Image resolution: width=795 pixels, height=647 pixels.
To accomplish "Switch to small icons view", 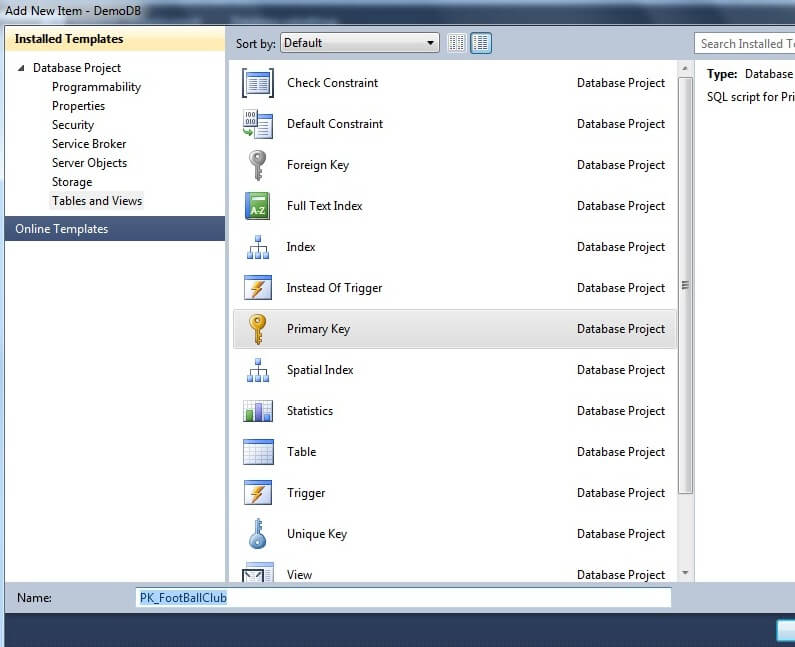I will (x=456, y=43).
